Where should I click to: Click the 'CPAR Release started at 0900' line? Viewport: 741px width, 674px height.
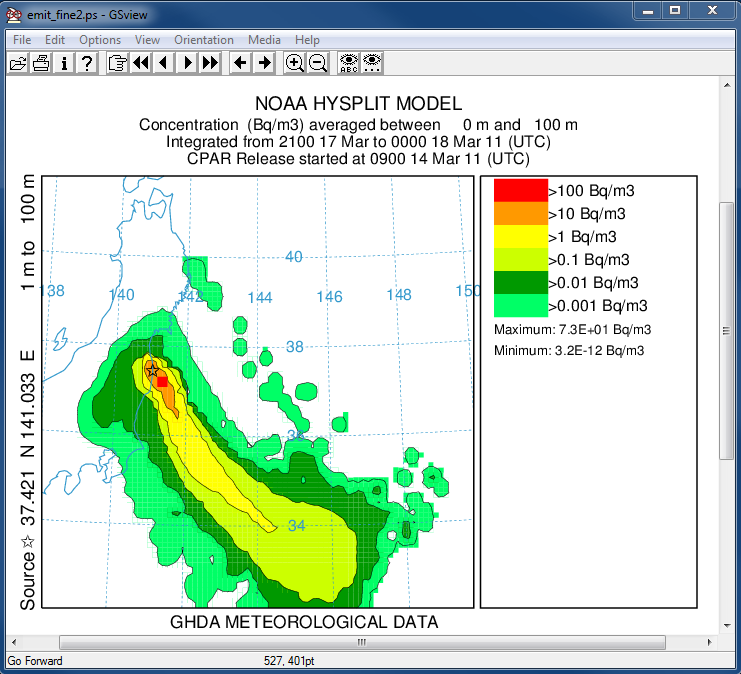(358, 158)
